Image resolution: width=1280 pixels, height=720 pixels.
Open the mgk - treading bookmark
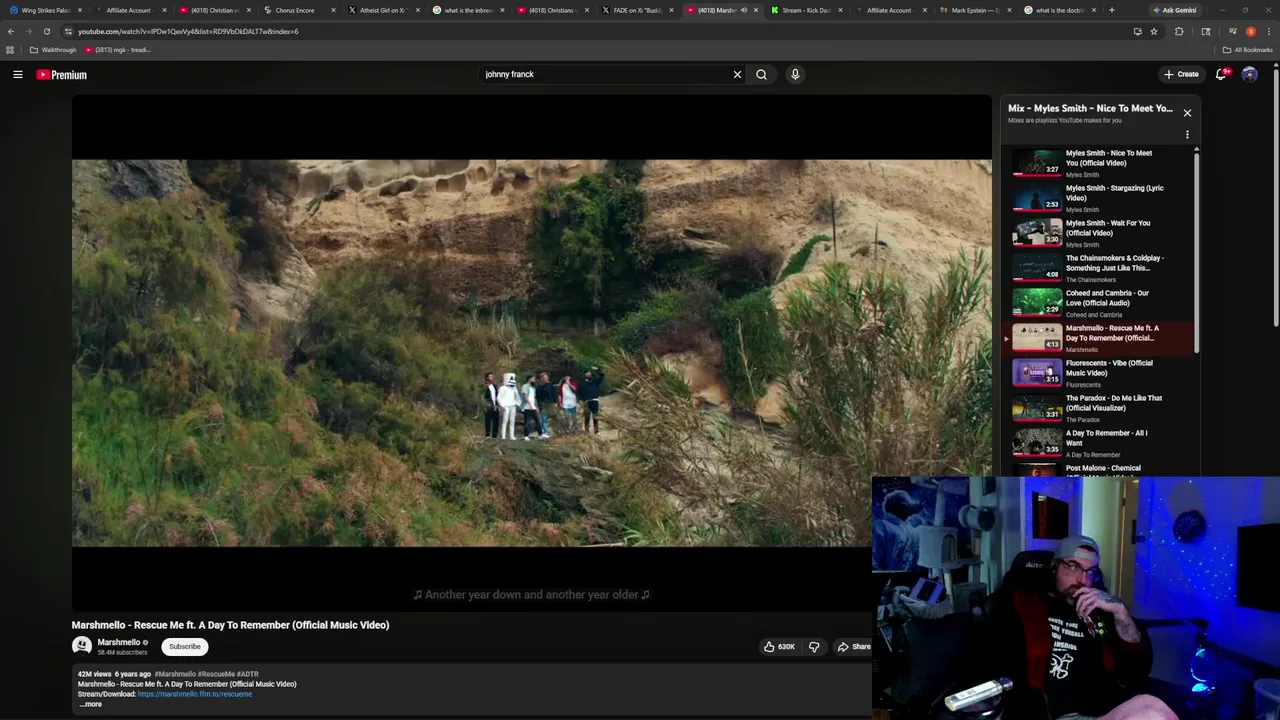[118, 50]
